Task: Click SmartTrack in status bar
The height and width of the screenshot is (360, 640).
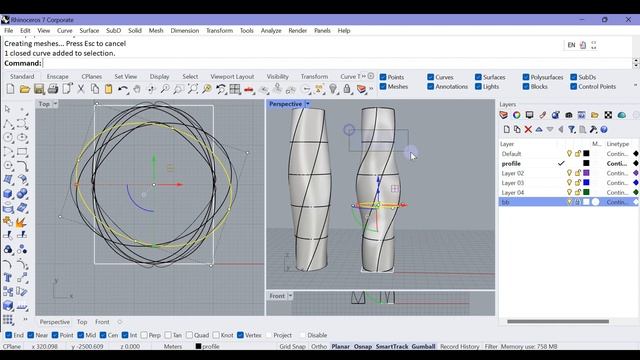Action: (392, 347)
